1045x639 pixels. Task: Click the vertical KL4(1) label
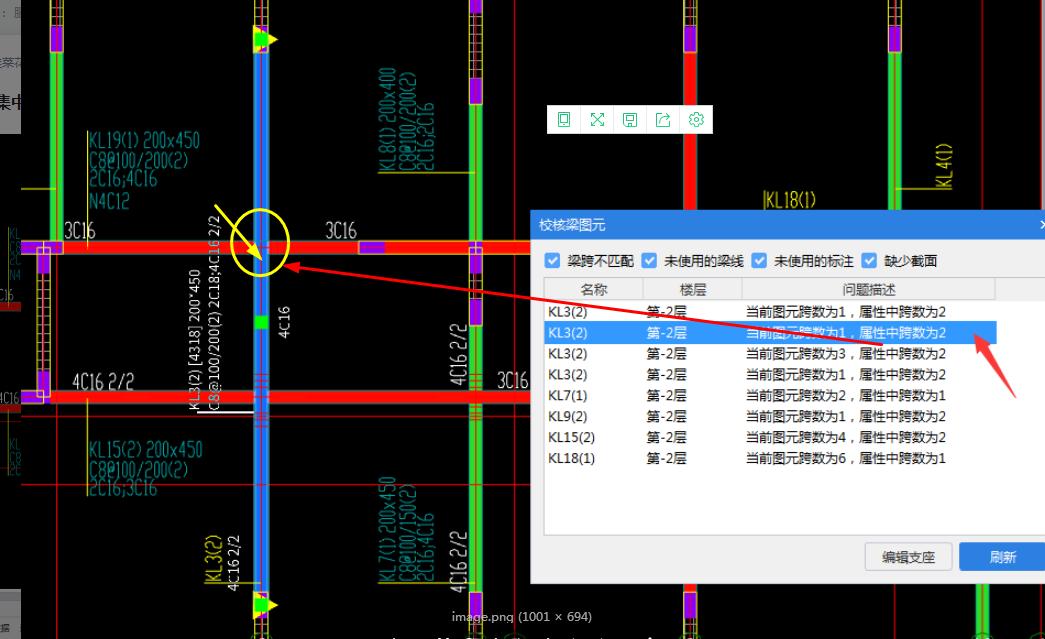click(944, 165)
